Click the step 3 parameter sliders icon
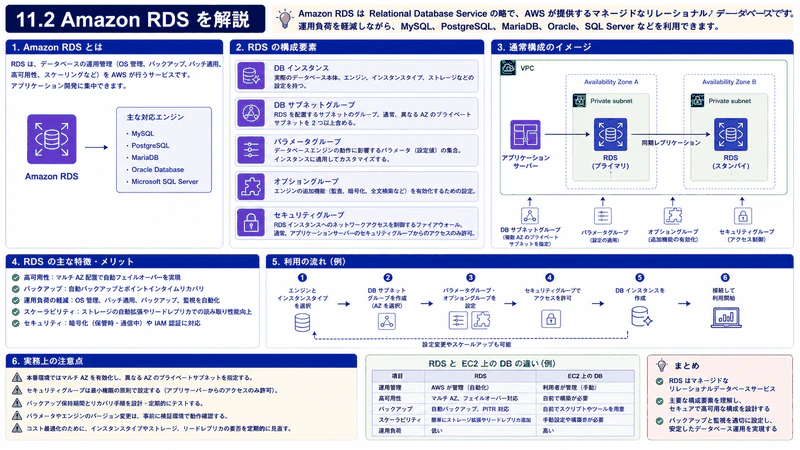800x450 pixels. pos(458,320)
